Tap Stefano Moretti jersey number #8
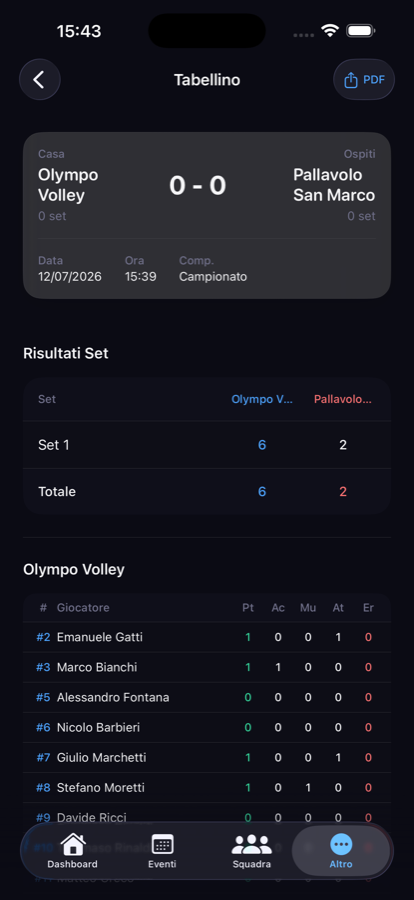 click(x=43, y=788)
